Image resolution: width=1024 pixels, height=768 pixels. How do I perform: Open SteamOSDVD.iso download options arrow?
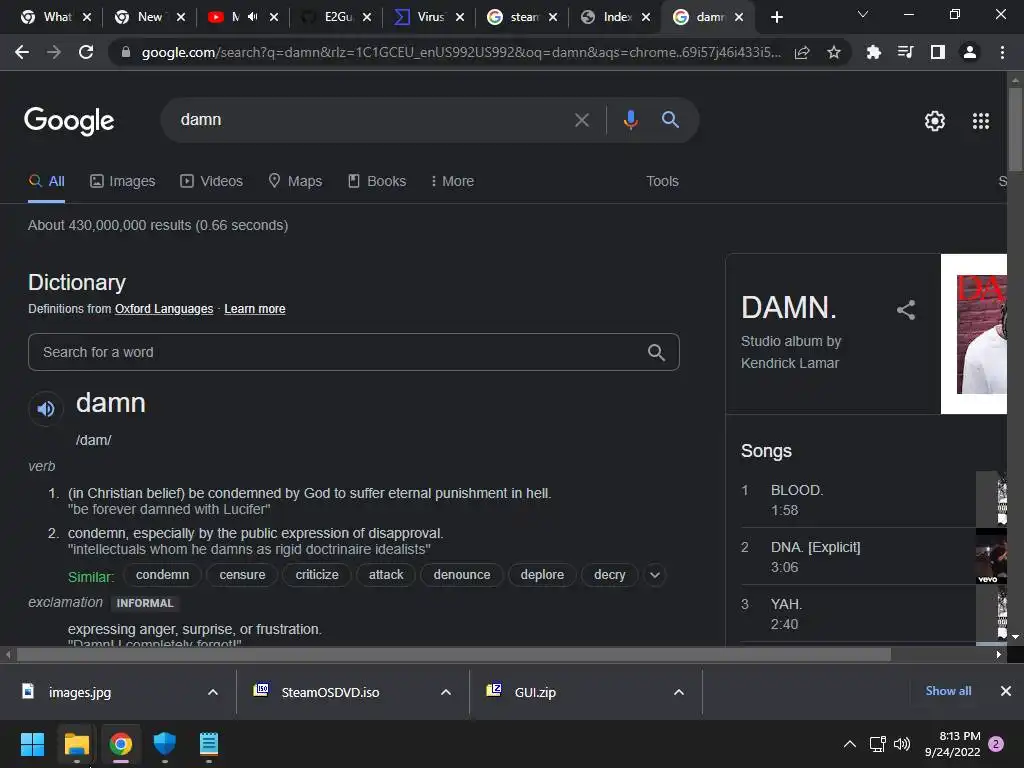point(446,692)
